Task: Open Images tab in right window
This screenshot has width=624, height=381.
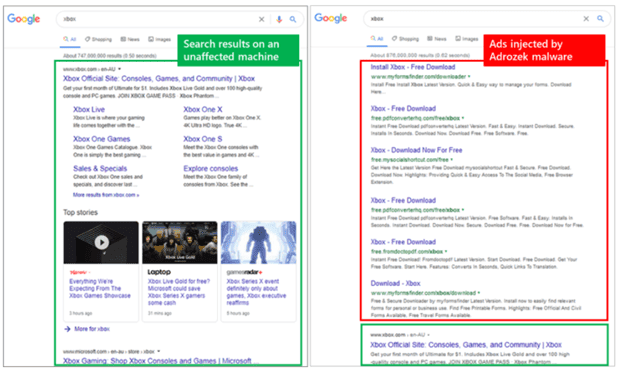Action: point(467,39)
